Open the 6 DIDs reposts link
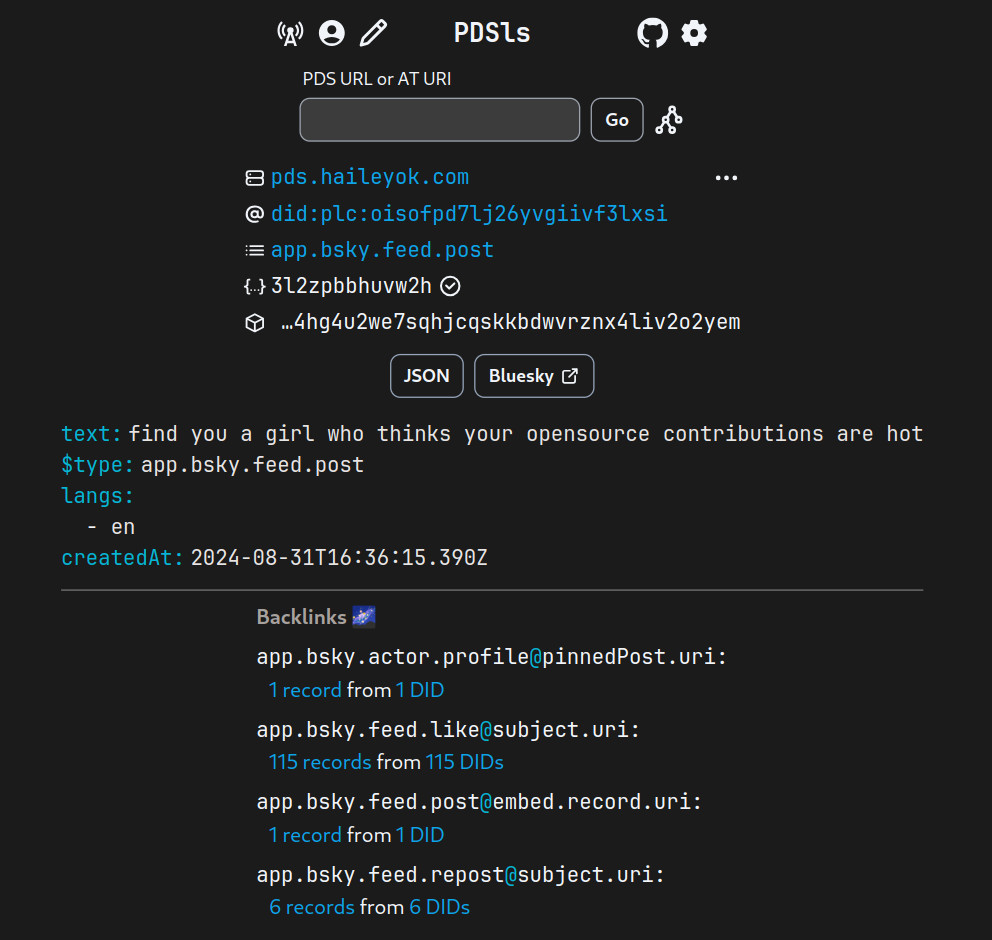Screen dimensions: 992x940 point(440,907)
